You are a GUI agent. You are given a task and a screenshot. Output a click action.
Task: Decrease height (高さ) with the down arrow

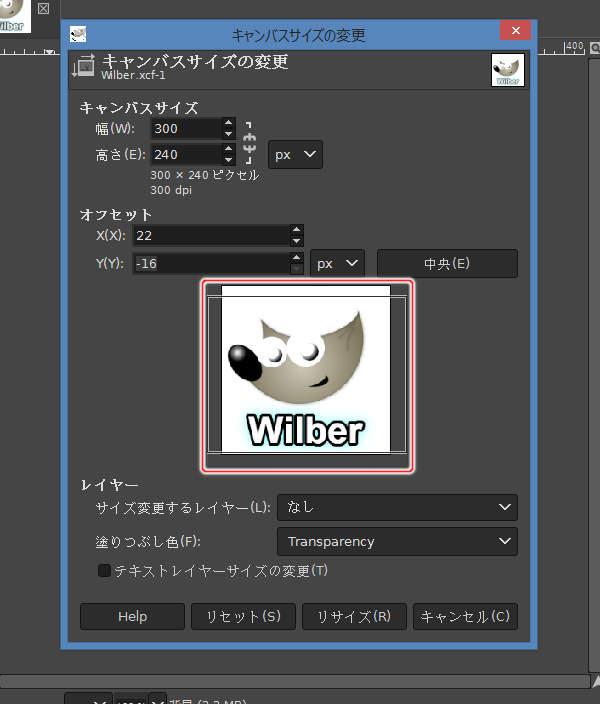(229, 160)
